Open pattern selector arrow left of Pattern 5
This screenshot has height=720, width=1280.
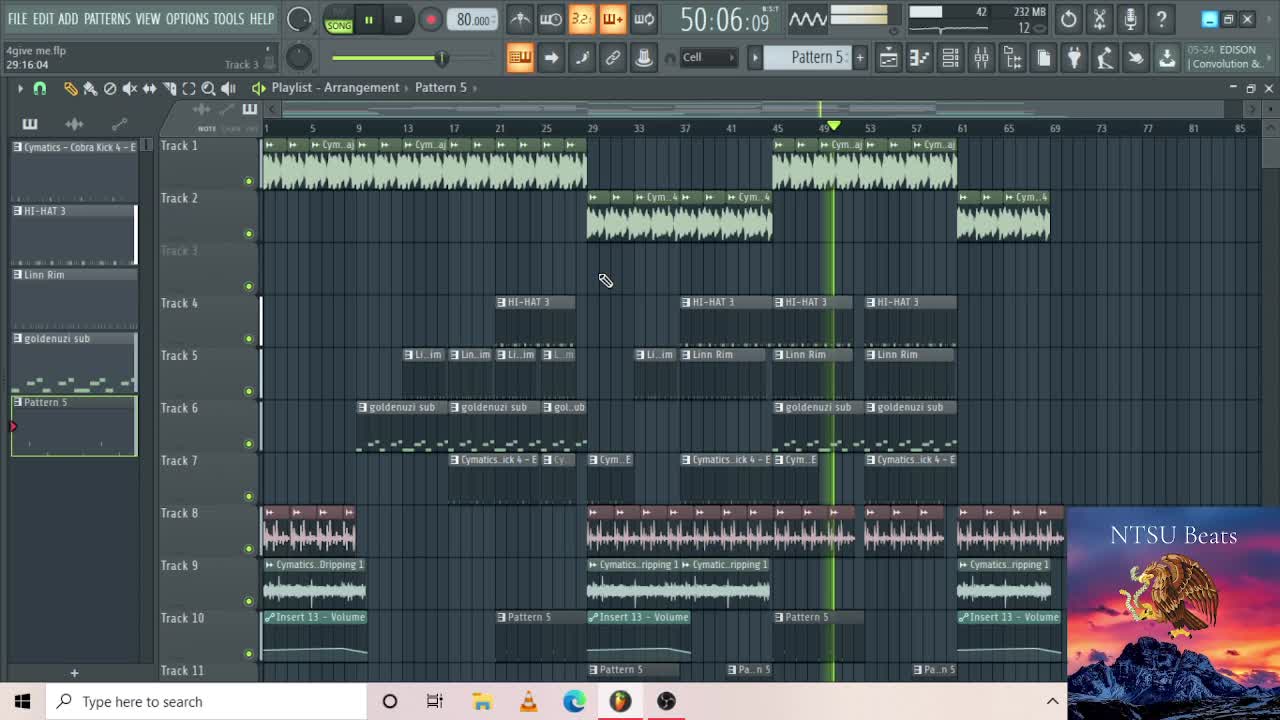click(x=755, y=58)
